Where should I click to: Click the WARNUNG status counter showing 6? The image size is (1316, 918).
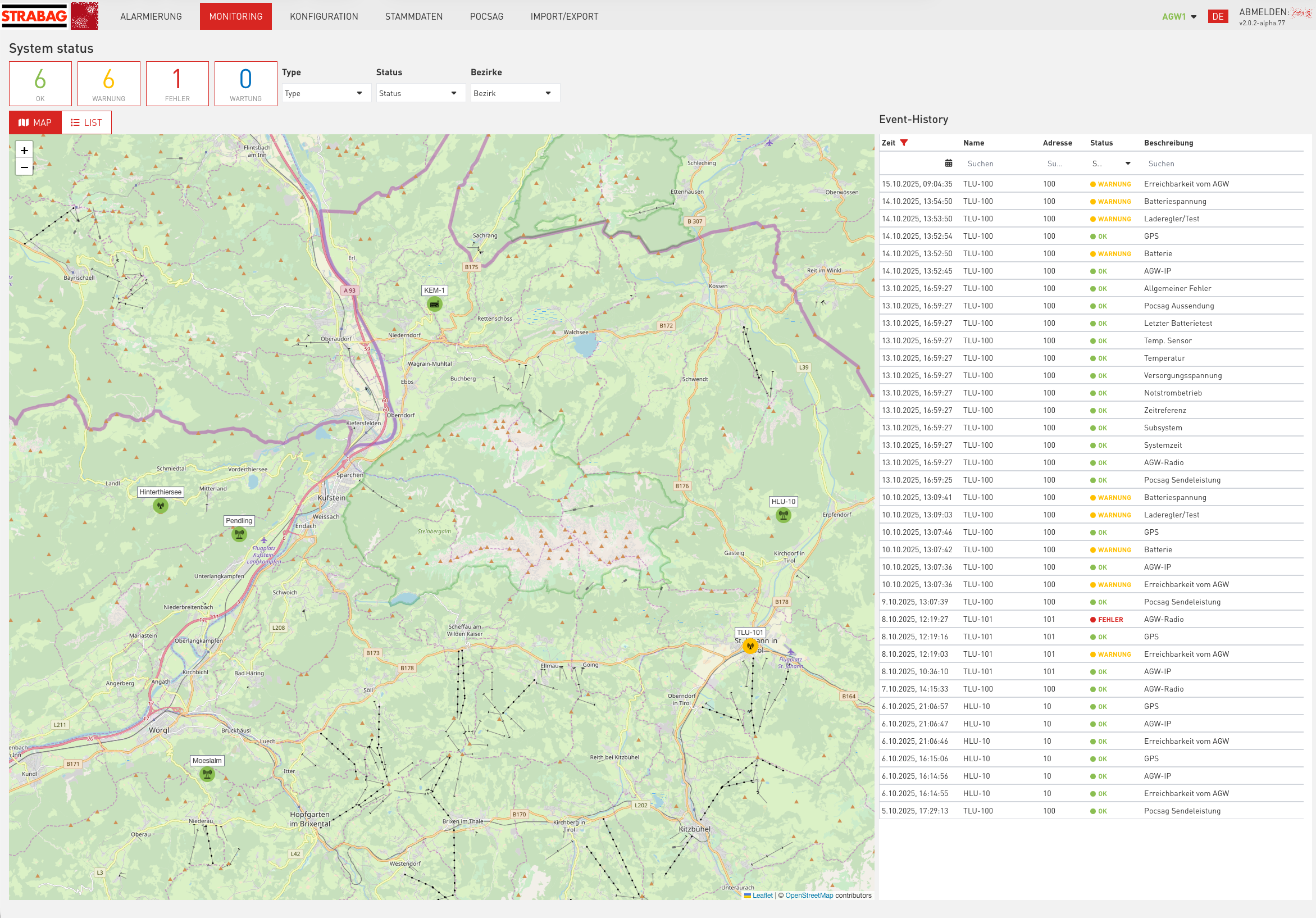click(x=108, y=83)
